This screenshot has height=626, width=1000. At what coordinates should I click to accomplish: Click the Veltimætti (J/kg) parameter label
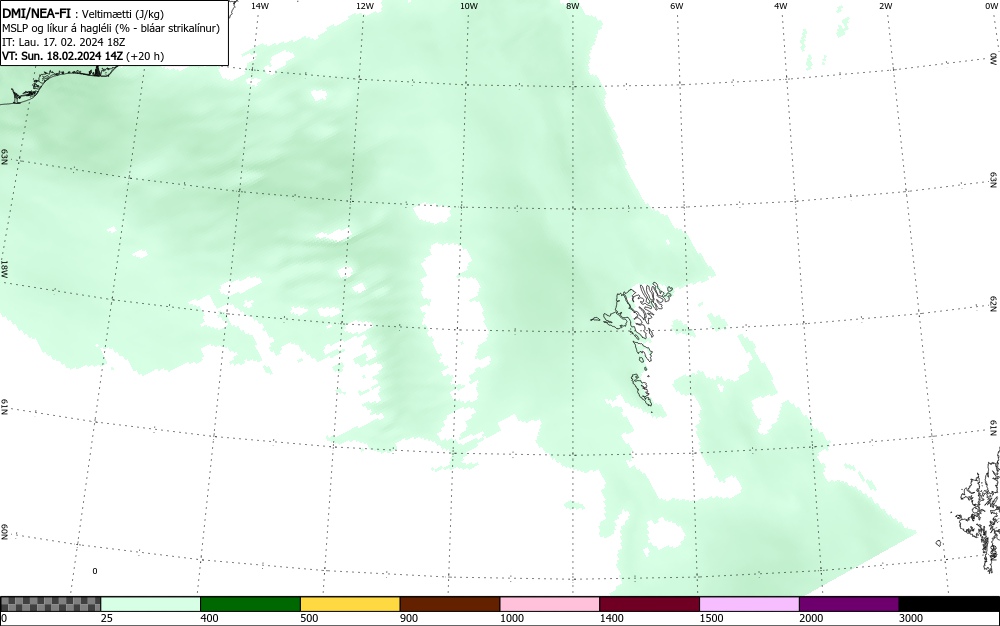coord(123,14)
